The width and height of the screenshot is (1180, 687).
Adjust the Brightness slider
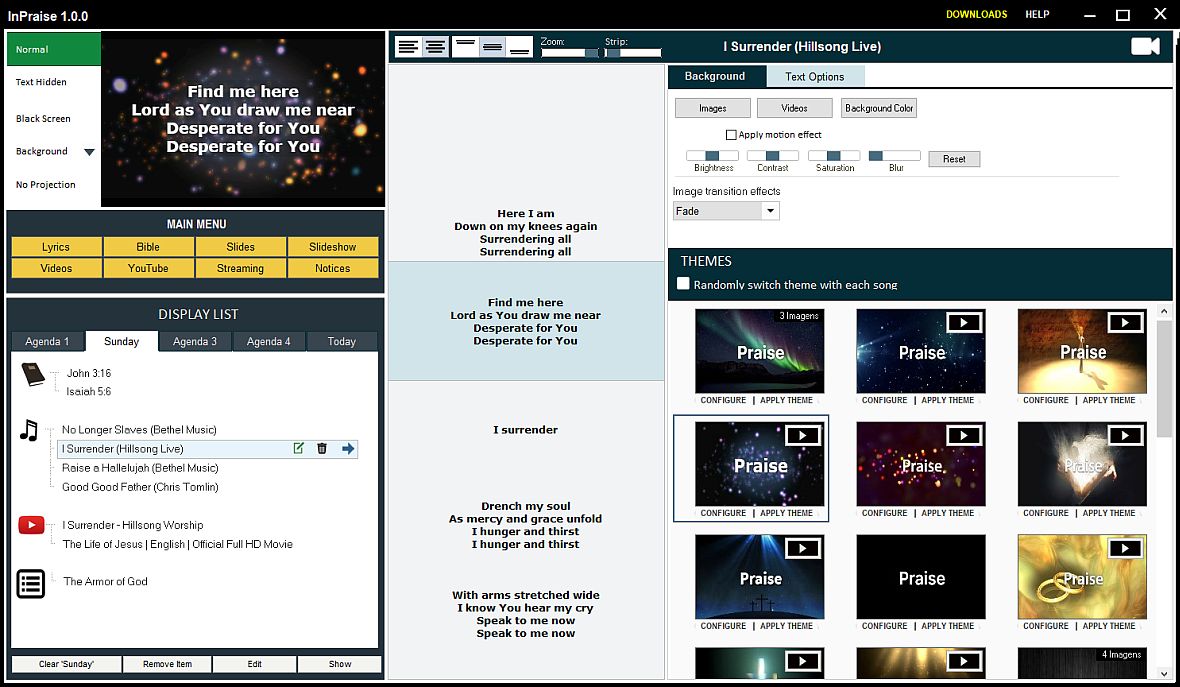(x=712, y=156)
